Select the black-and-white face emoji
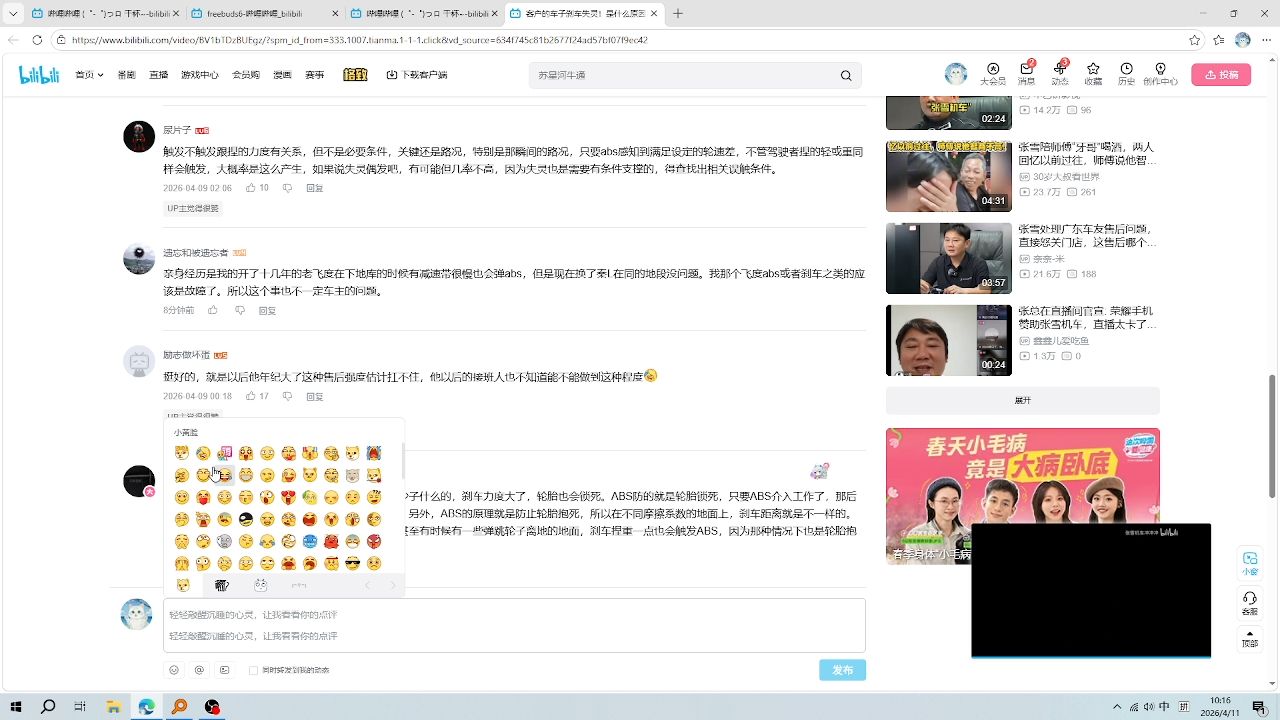 245,519
